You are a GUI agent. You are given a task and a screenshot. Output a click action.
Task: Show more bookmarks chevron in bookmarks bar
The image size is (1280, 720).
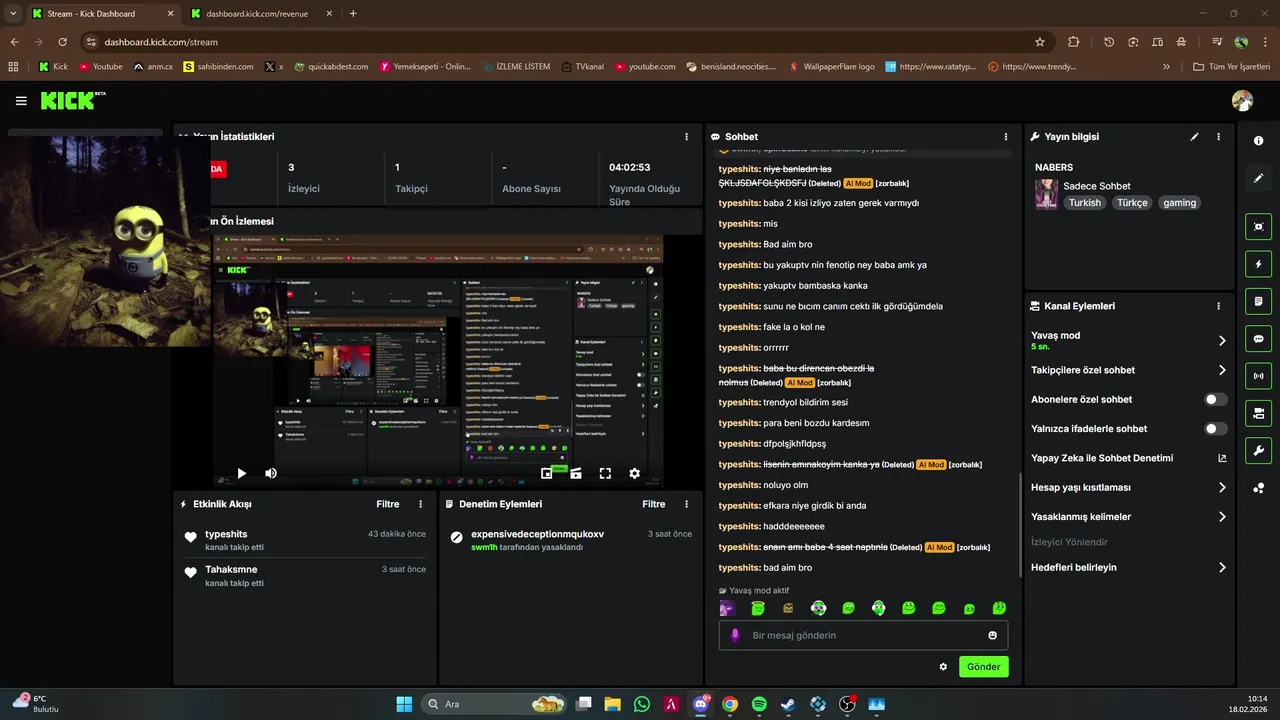[x=1166, y=67]
